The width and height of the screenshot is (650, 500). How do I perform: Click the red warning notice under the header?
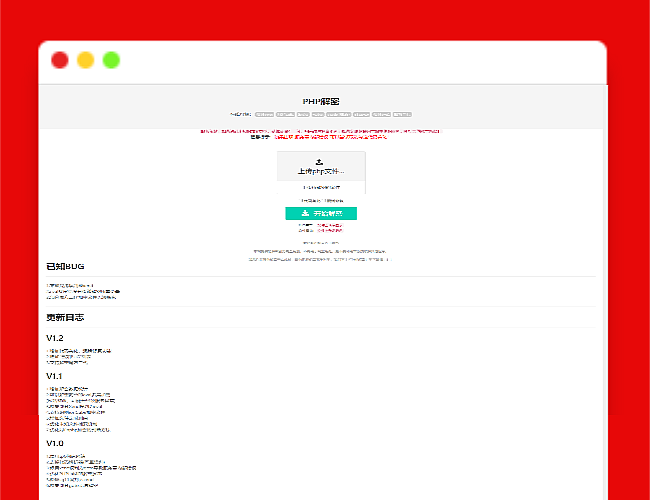coord(320,131)
